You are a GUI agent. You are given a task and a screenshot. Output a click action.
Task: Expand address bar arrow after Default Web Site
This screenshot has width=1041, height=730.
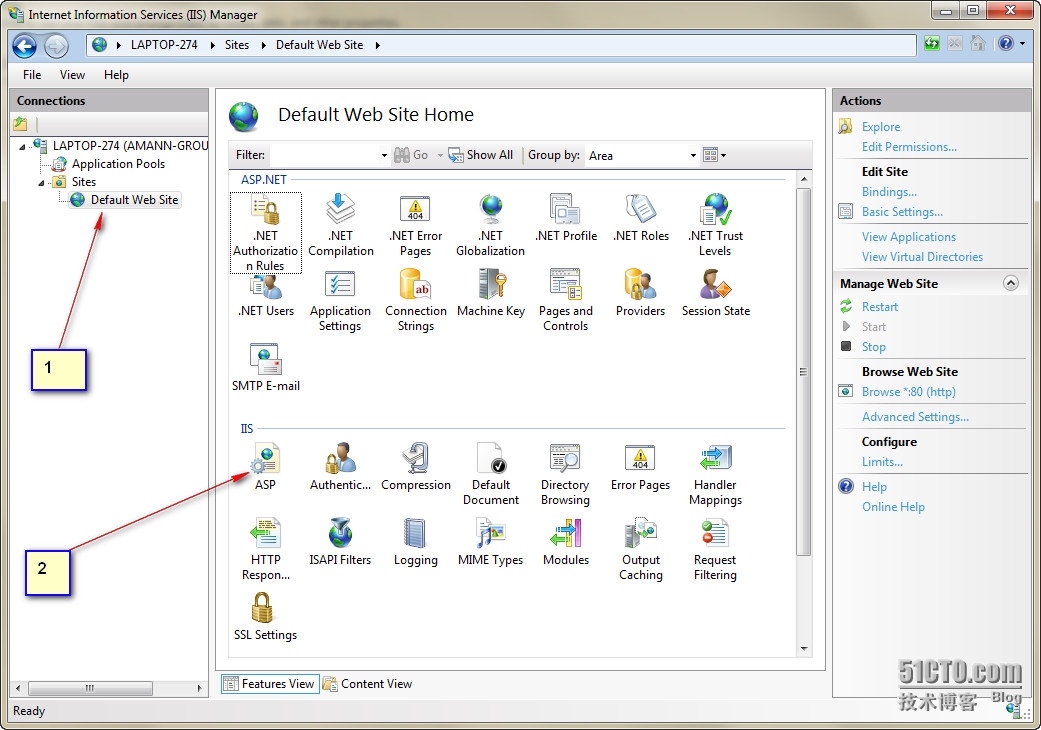click(377, 45)
